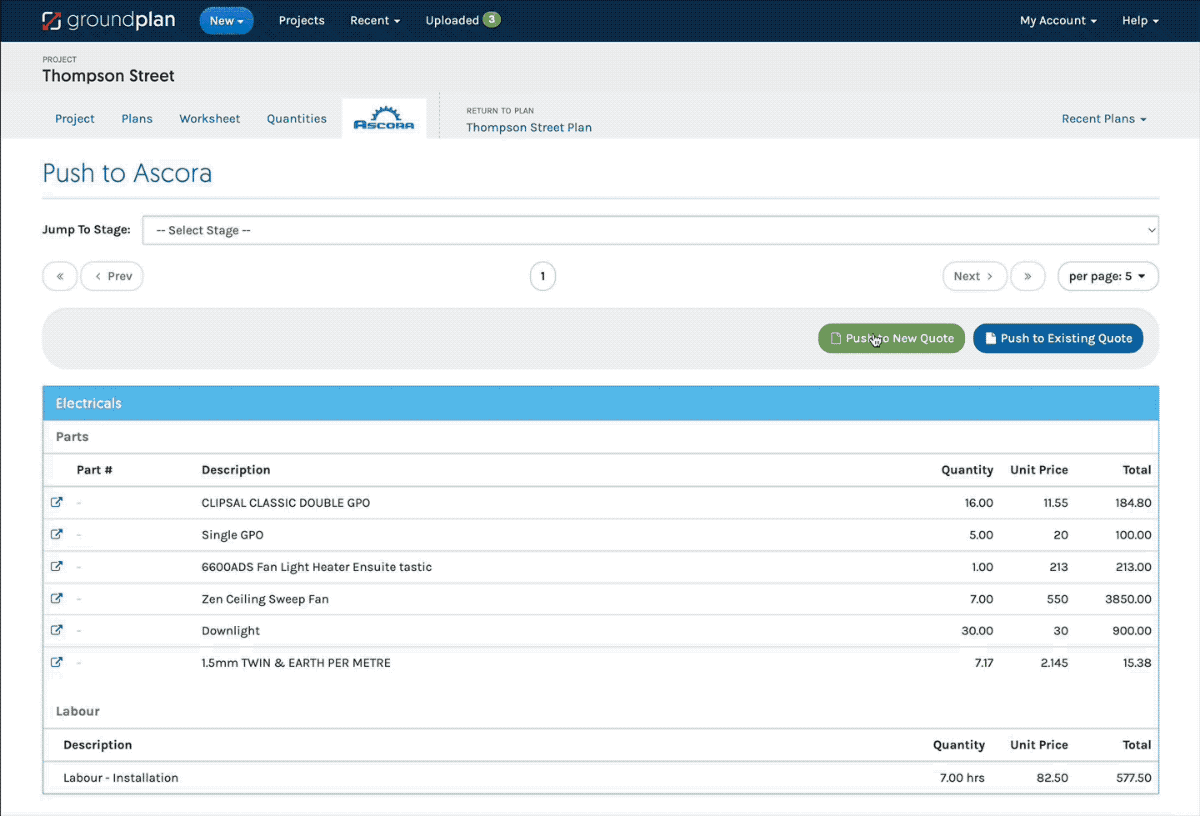Switch to the Worksheet tab
This screenshot has height=816, width=1200.
point(209,118)
